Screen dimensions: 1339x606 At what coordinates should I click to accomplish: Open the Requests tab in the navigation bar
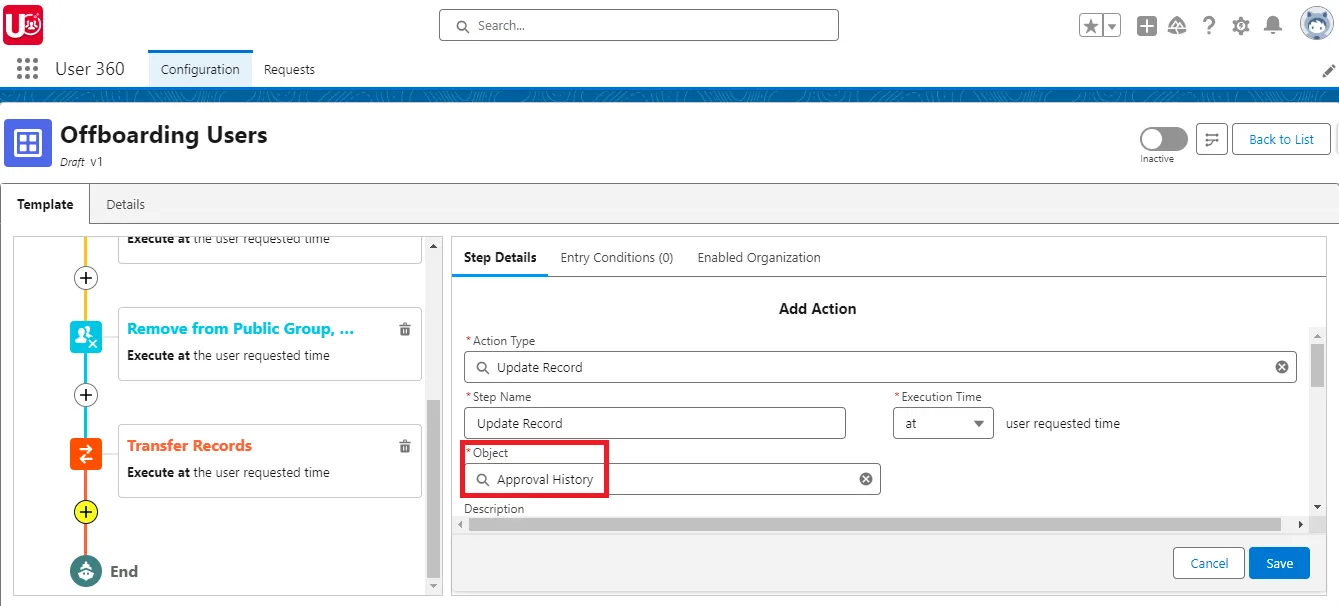[x=289, y=69]
